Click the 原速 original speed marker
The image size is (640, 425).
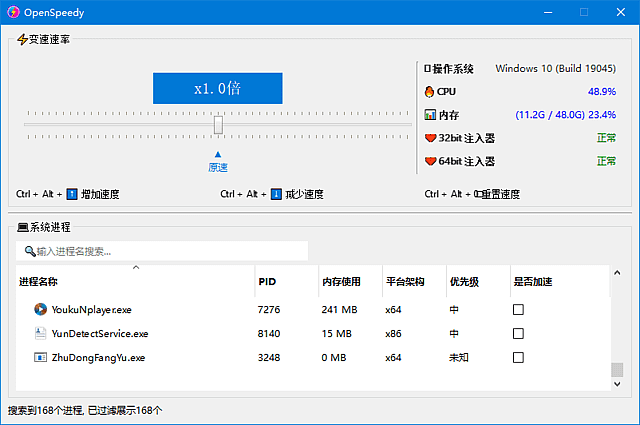218,163
